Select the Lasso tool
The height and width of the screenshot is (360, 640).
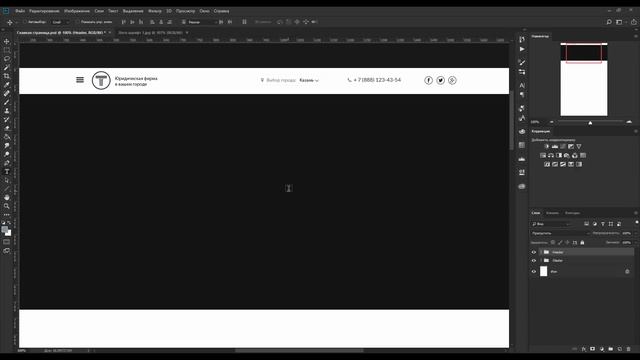tap(7, 58)
